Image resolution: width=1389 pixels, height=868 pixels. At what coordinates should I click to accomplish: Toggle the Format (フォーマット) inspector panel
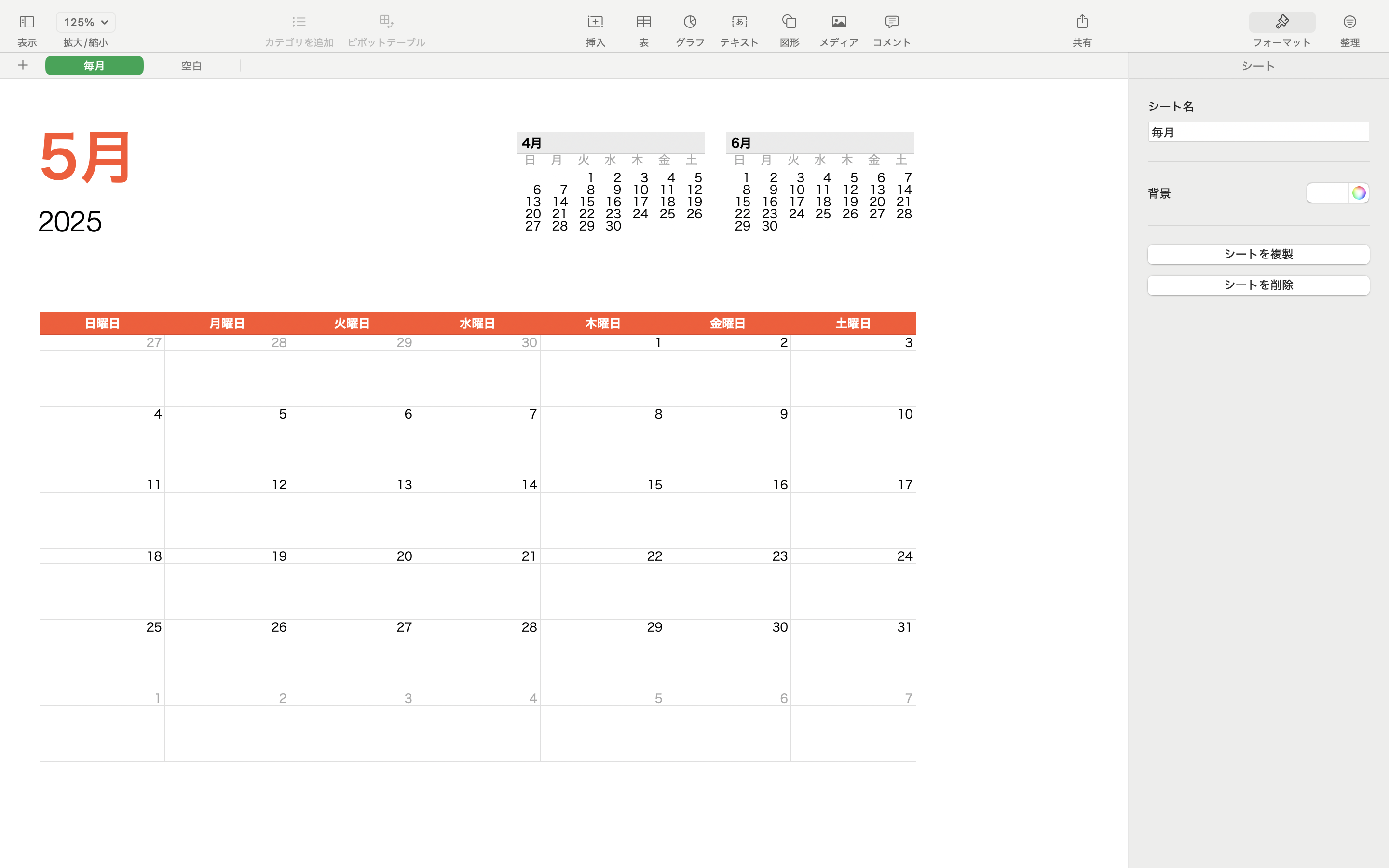tap(1281, 22)
